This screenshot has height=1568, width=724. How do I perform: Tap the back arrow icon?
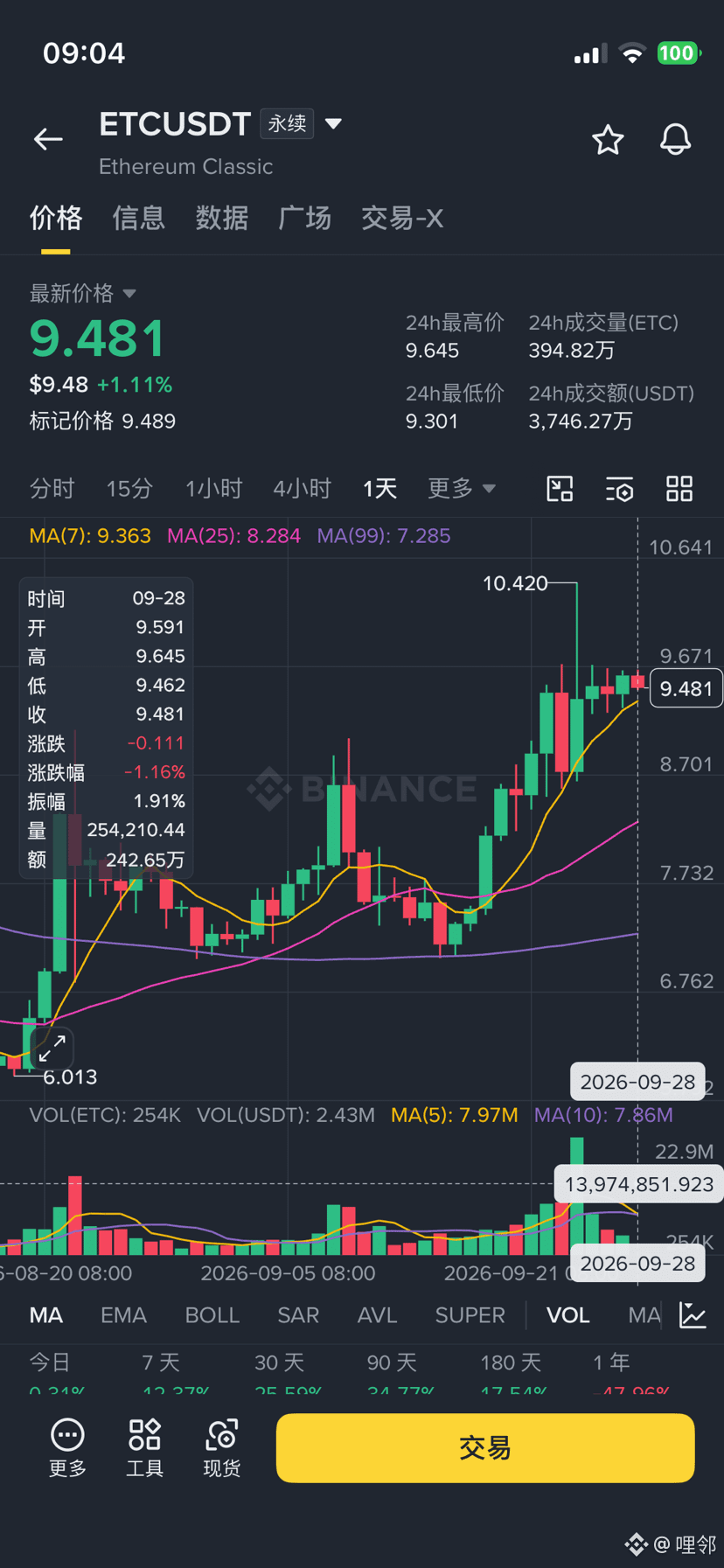coord(48,139)
